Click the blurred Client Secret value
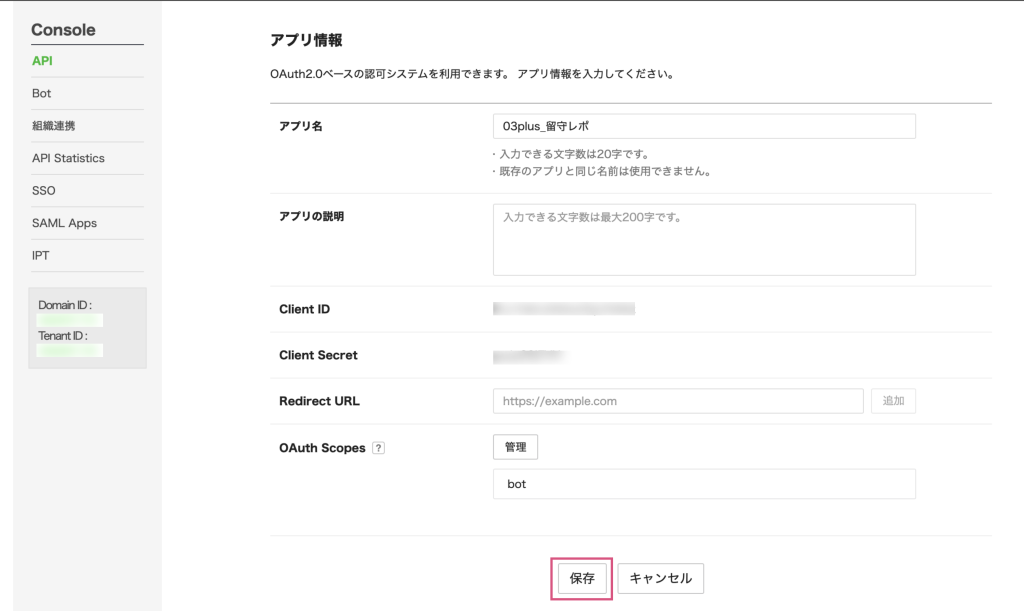This screenshot has width=1024, height=611. point(530,355)
